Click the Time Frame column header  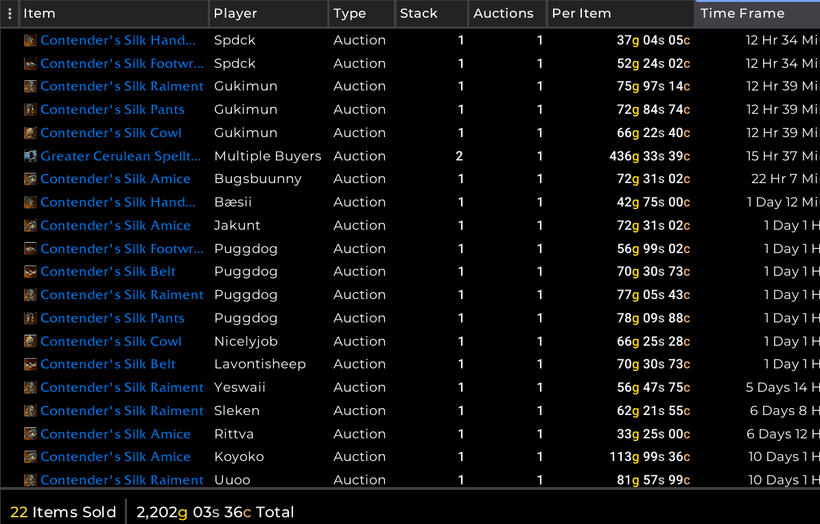pyautogui.click(x=756, y=14)
